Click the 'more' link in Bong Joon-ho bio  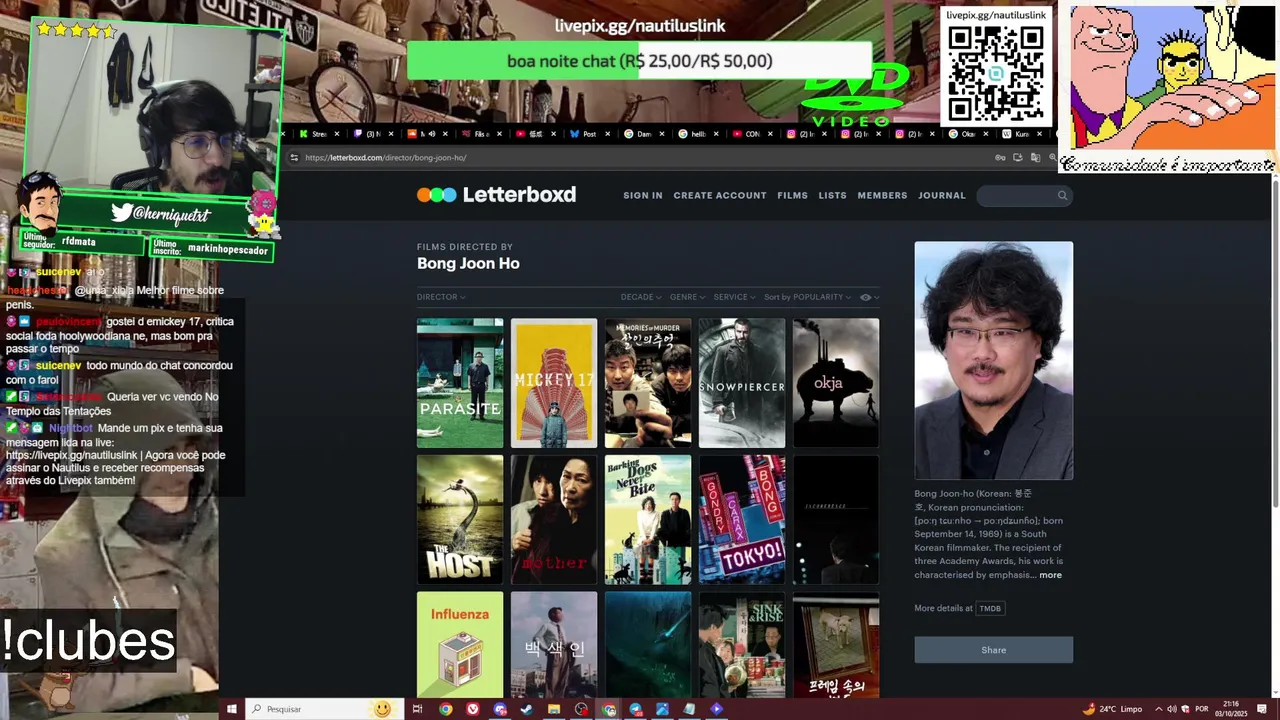pos(1050,575)
